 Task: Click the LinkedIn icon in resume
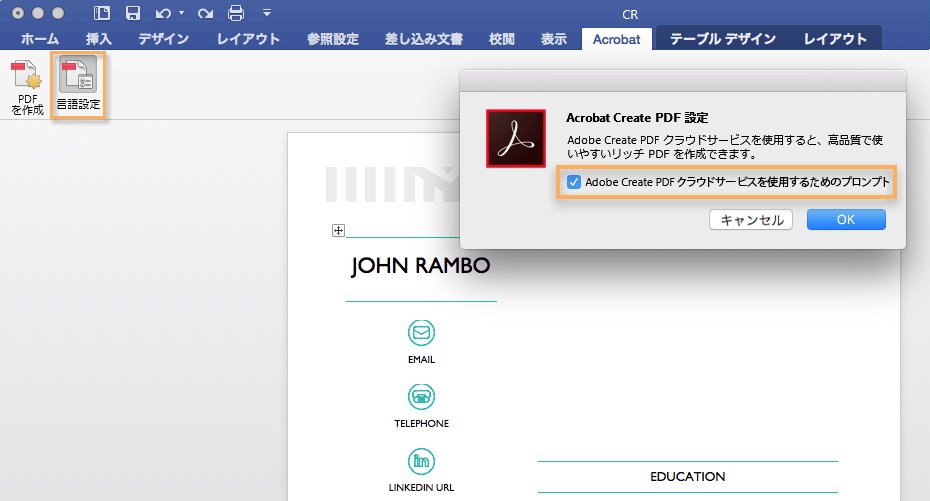coord(421,461)
